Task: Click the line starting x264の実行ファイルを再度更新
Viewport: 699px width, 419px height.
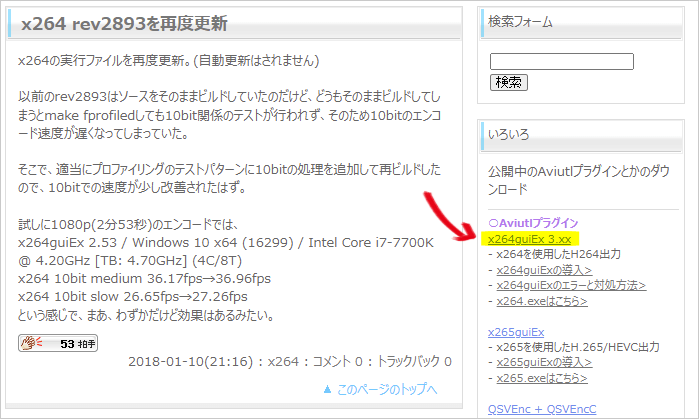Action: tap(169, 61)
